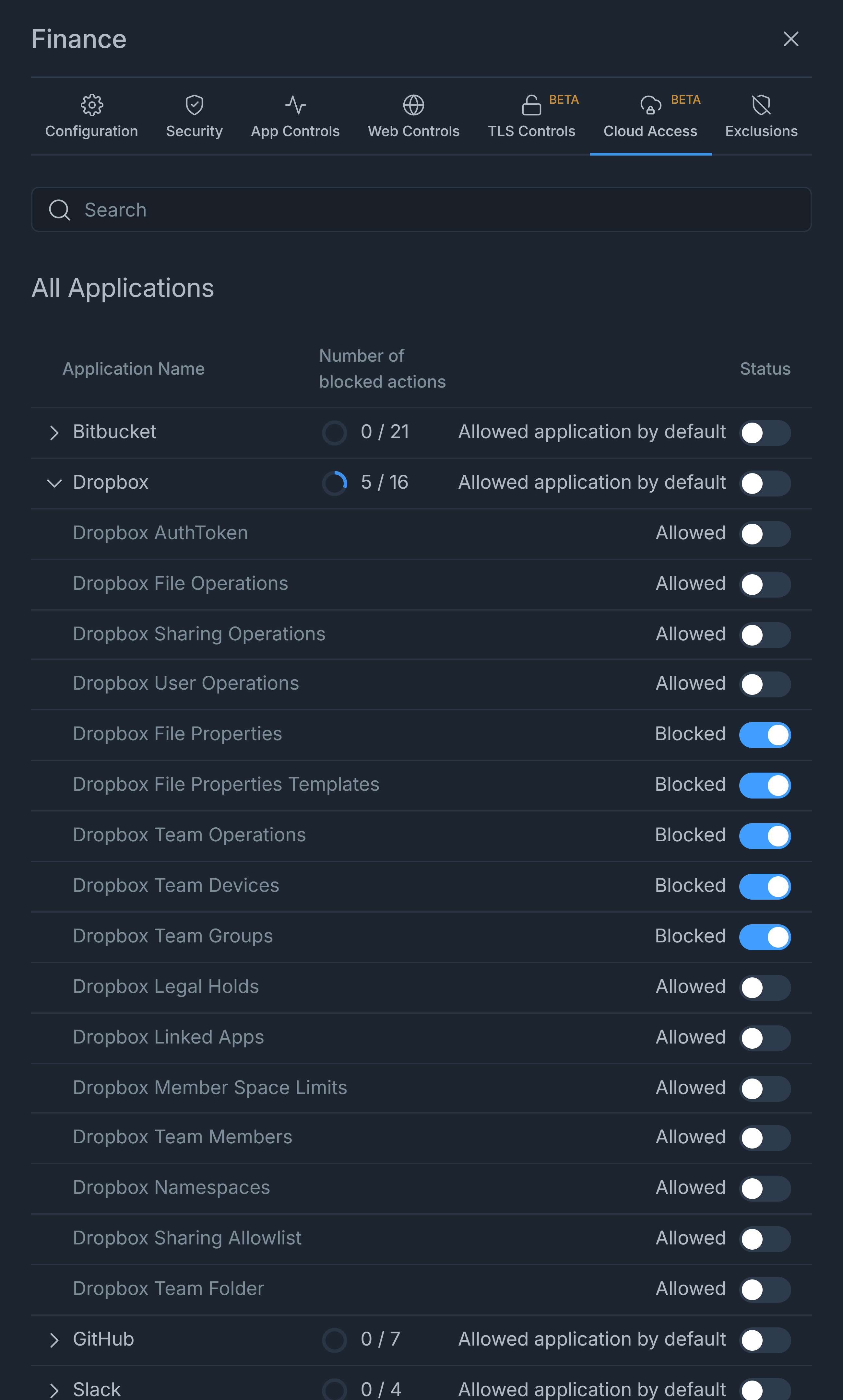This screenshot has width=843, height=1400.
Task: Click the Configuration gear icon
Action: (91, 105)
